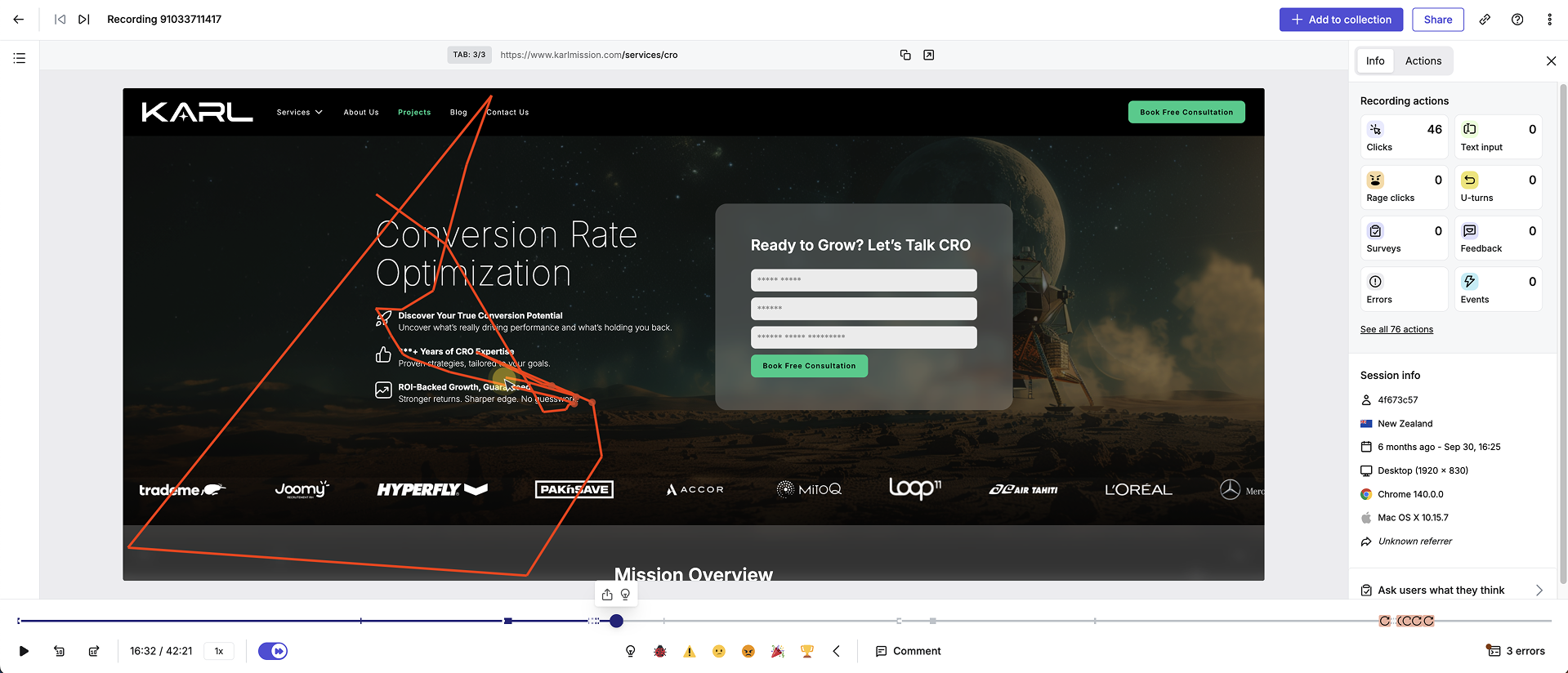Rewind 10 seconds
The width and height of the screenshot is (1568, 673).
(x=59, y=651)
